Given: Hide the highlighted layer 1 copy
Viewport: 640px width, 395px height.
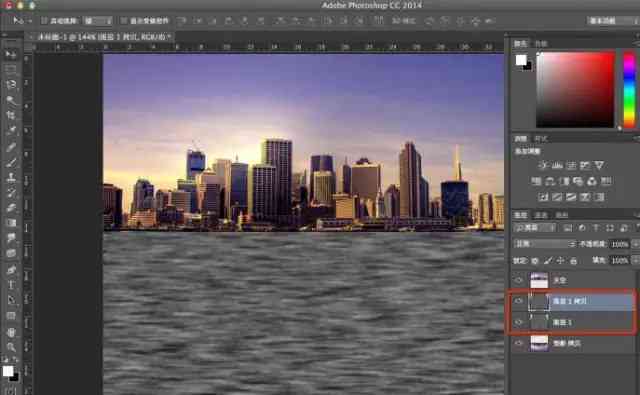Looking at the screenshot, I should [518, 301].
